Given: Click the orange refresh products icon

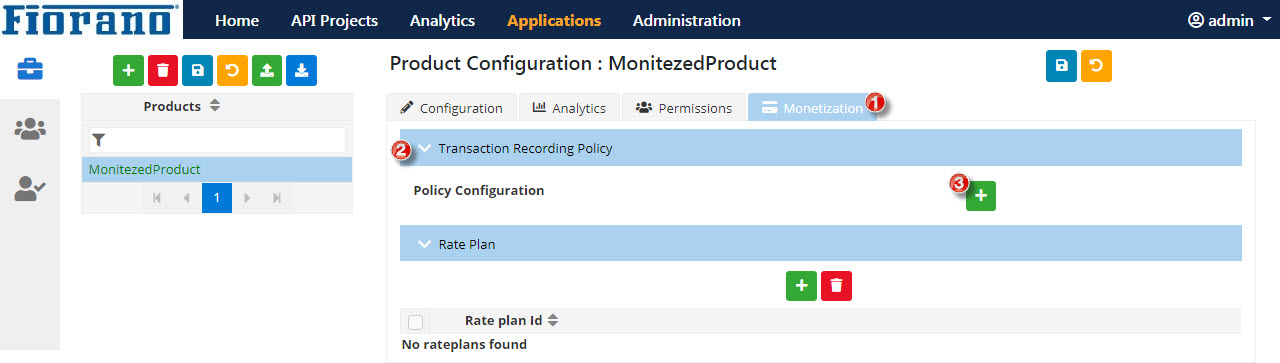Looking at the screenshot, I should click(x=232, y=70).
